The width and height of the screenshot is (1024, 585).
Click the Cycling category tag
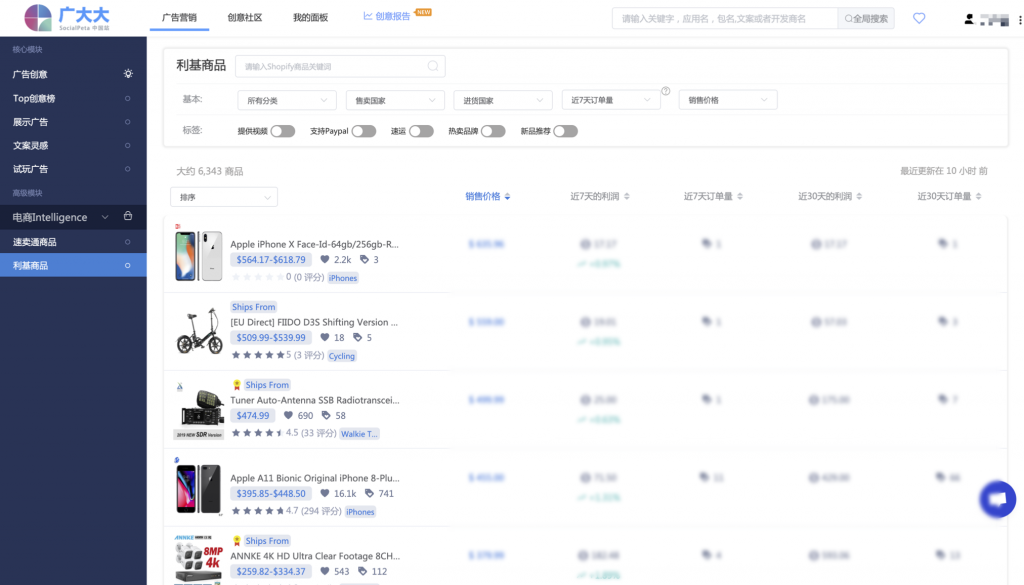pyautogui.click(x=342, y=356)
